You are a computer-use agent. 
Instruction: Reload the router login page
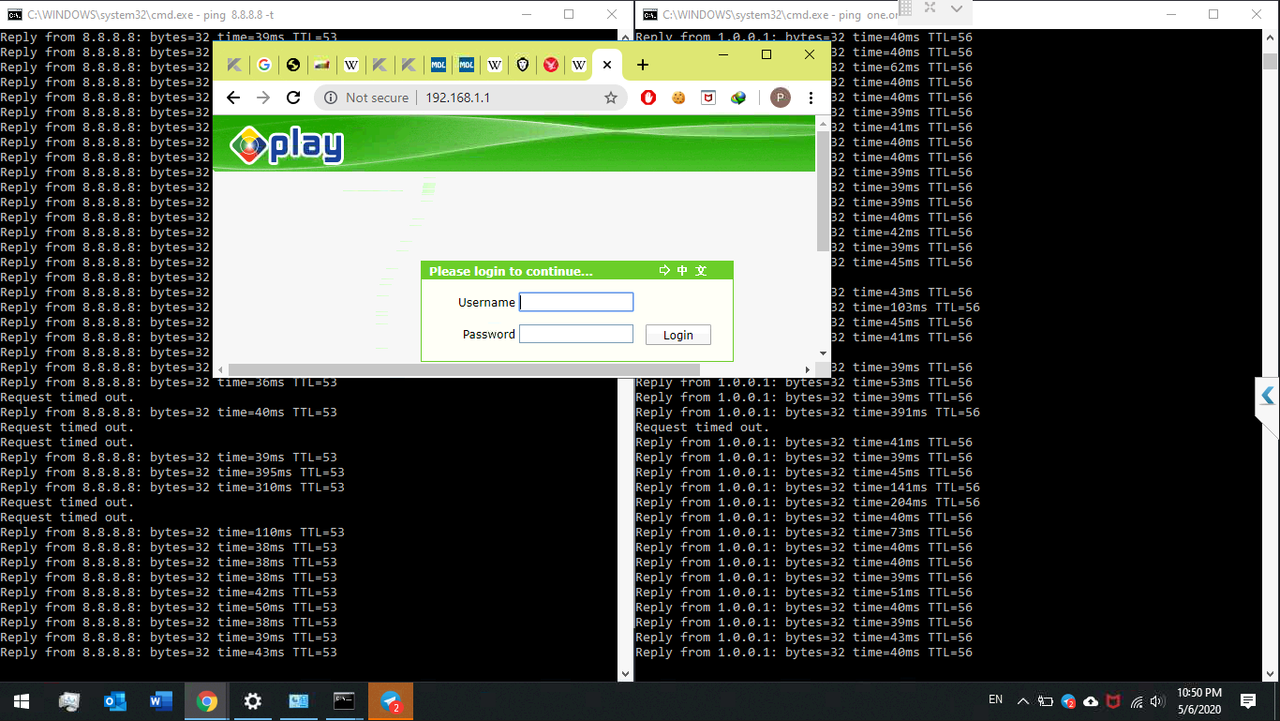pyautogui.click(x=293, y=98)
